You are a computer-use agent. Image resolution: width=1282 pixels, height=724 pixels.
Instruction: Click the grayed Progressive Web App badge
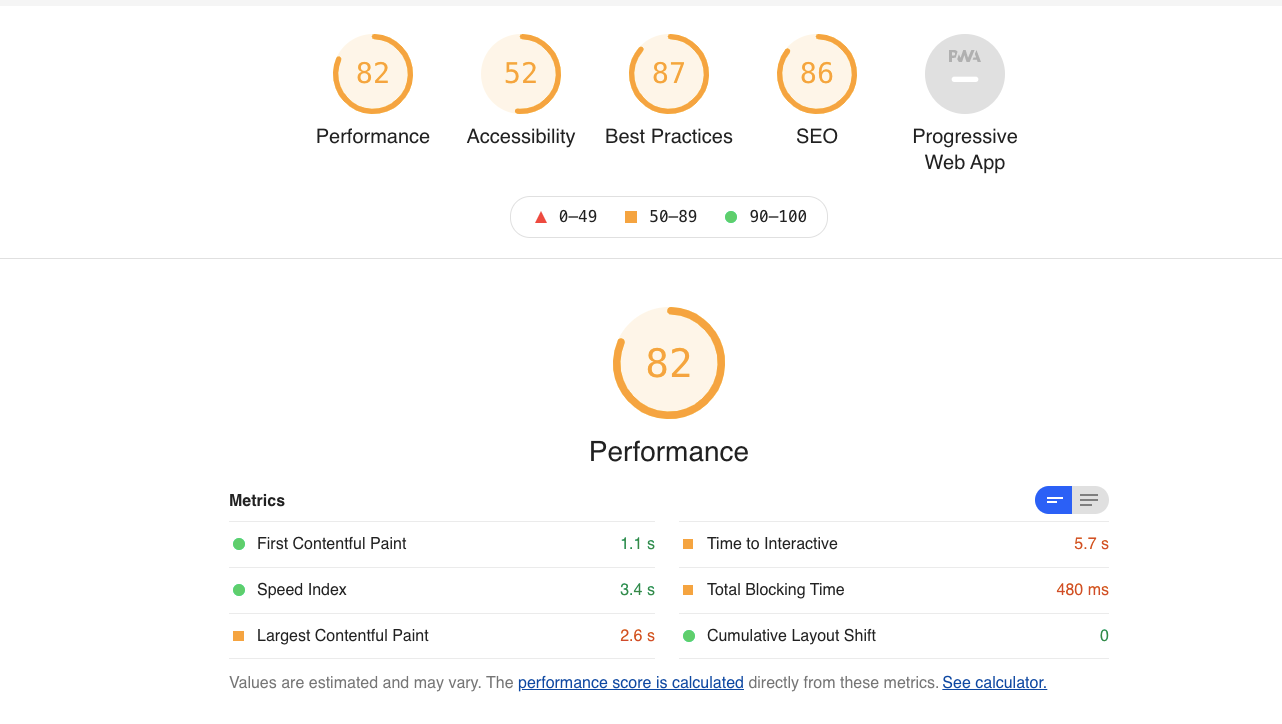[x=964, y=73]
